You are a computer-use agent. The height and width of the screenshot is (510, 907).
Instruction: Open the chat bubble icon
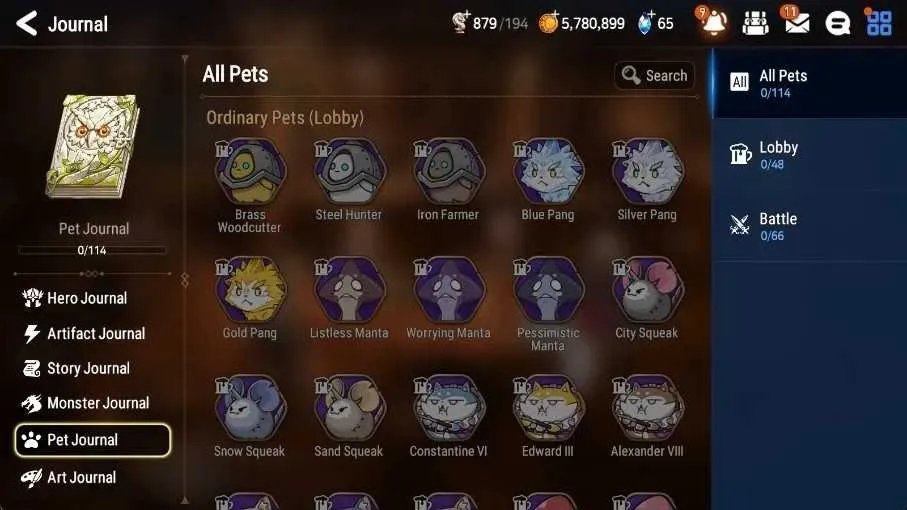click(837, 24)
